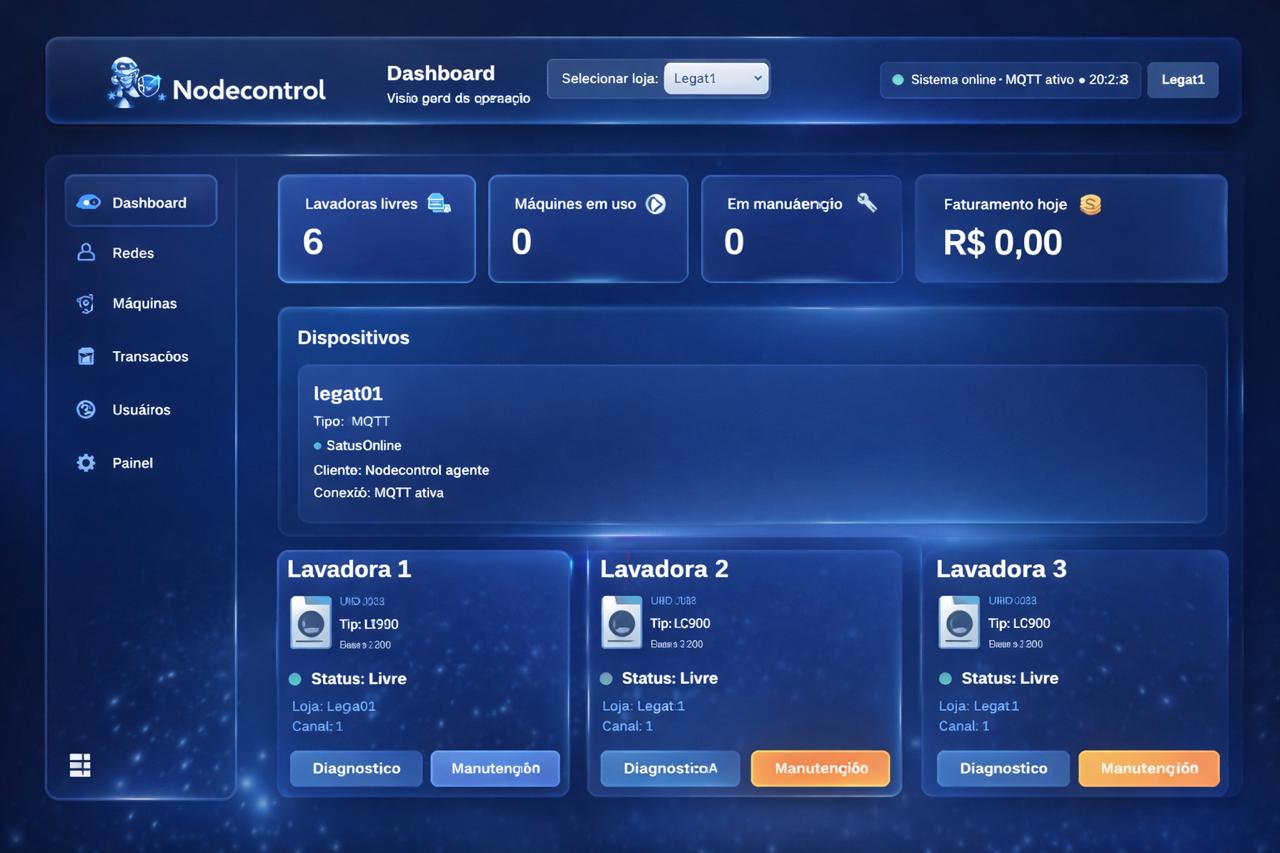Open the Selecionar loja dropdown
This screenshot has height=853, width=1280.
click(716, 77)
